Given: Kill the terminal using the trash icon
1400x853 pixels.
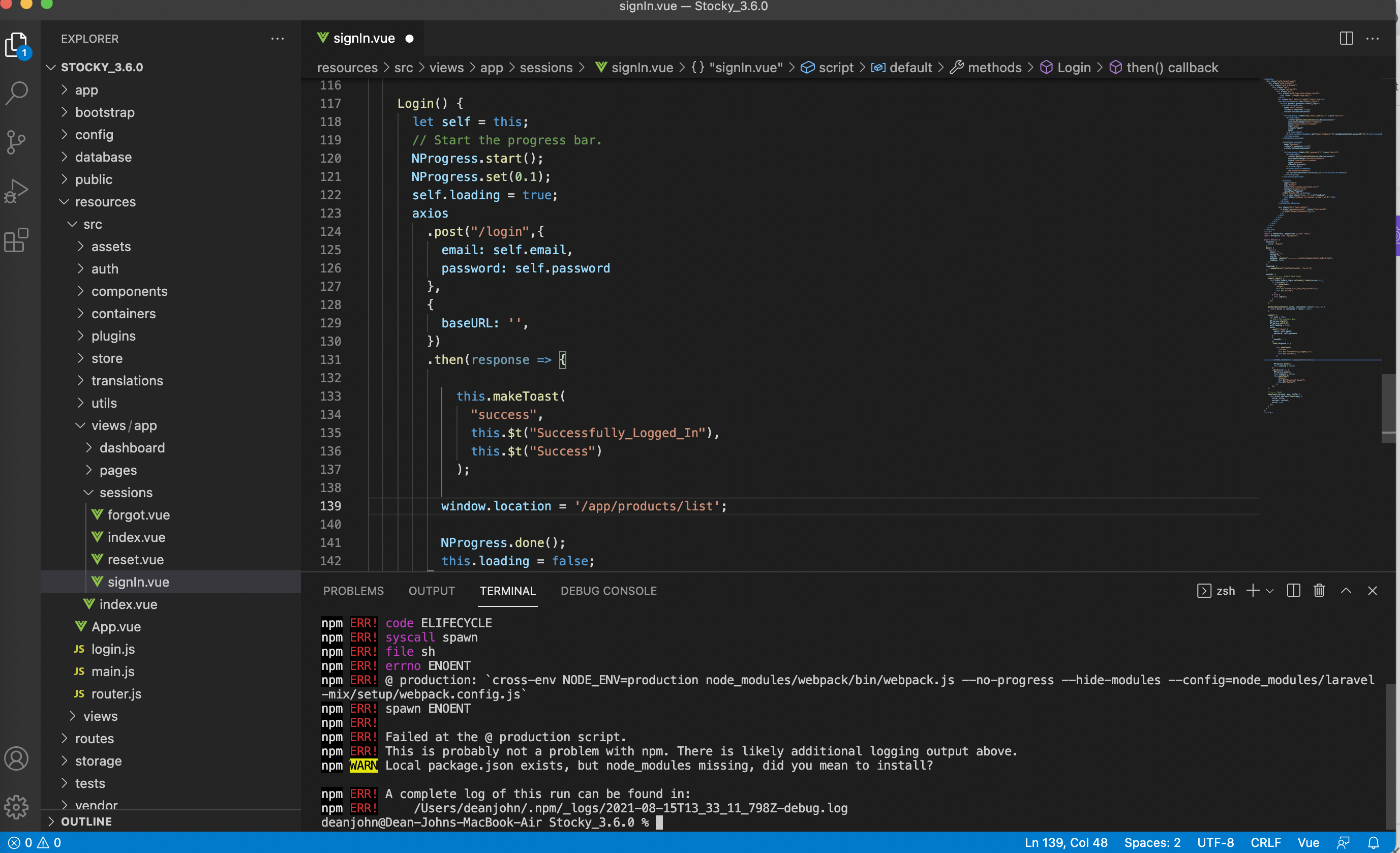Looking at the screenshot, I should [x=1319, y=591].
